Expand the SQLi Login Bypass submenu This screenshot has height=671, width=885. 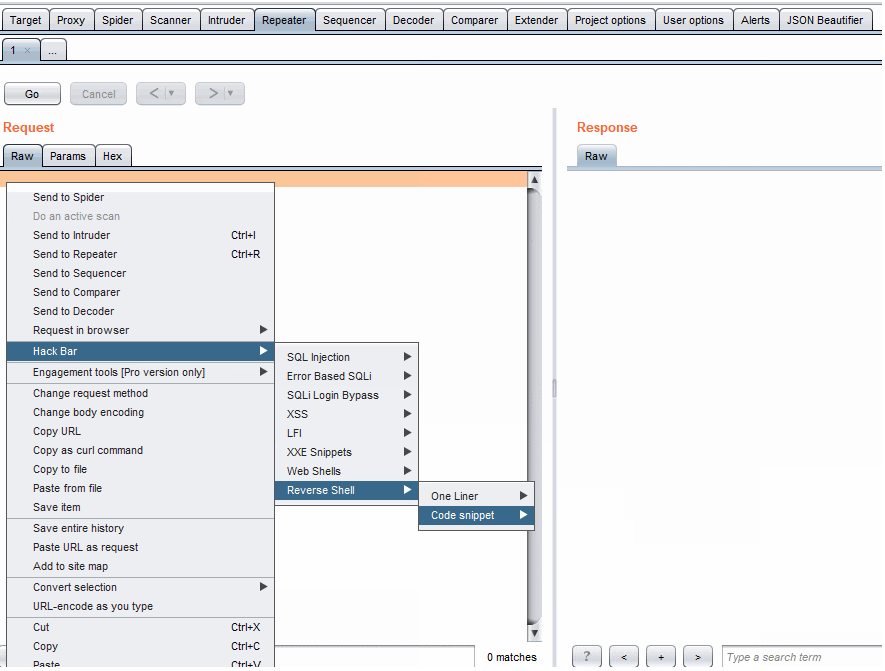click(347, 396)
